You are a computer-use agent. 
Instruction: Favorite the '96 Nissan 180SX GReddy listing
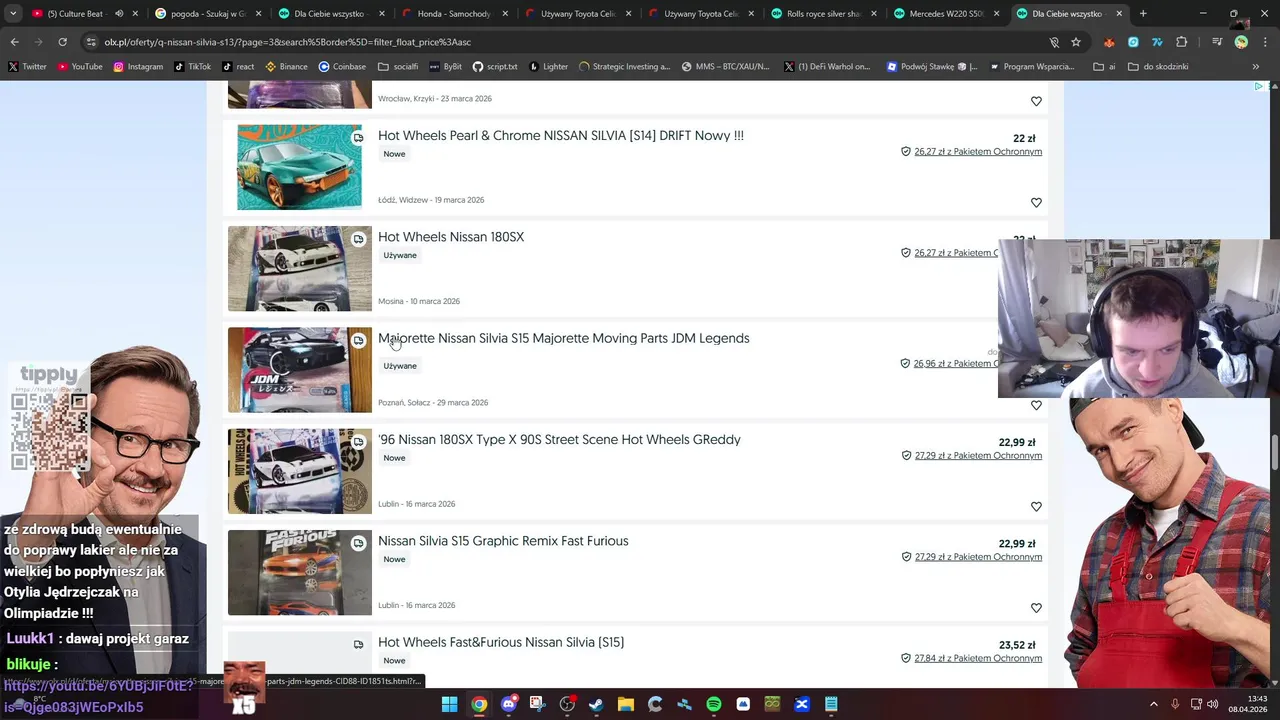click(x=1036, y=507)
